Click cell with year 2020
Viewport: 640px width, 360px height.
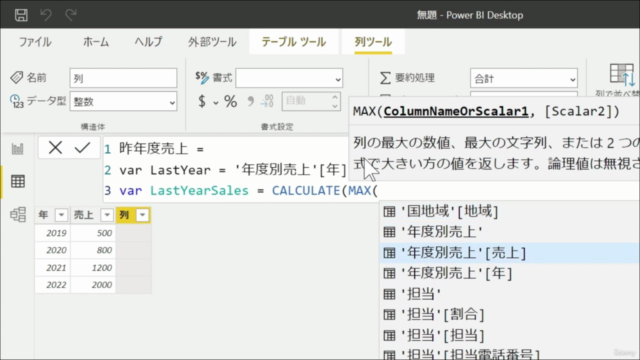[x=53, y=250]
